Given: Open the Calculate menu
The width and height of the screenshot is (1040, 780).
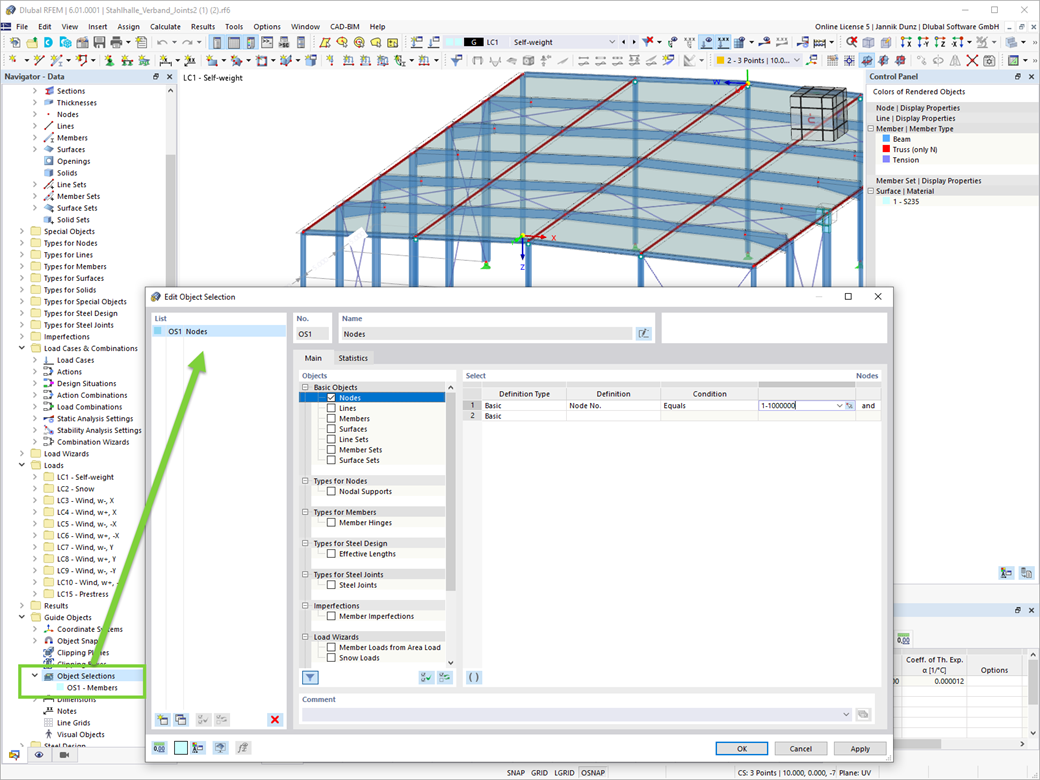Looking at the screenshot, I should click(164, 26).
